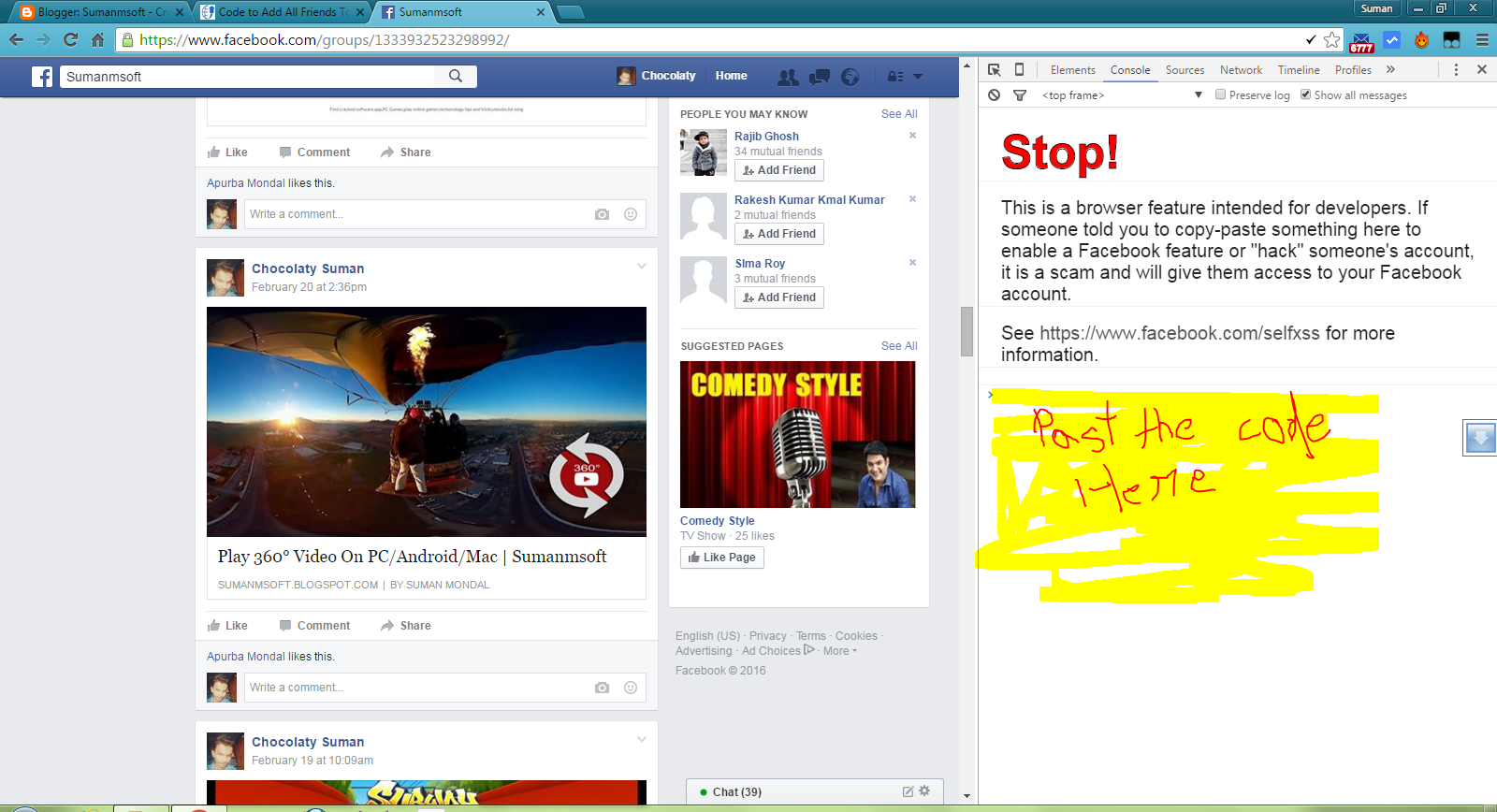Expand the More footer links dropdown
Image resolution: width=1497 pixels, height=812 pixels.
(839, 651)
